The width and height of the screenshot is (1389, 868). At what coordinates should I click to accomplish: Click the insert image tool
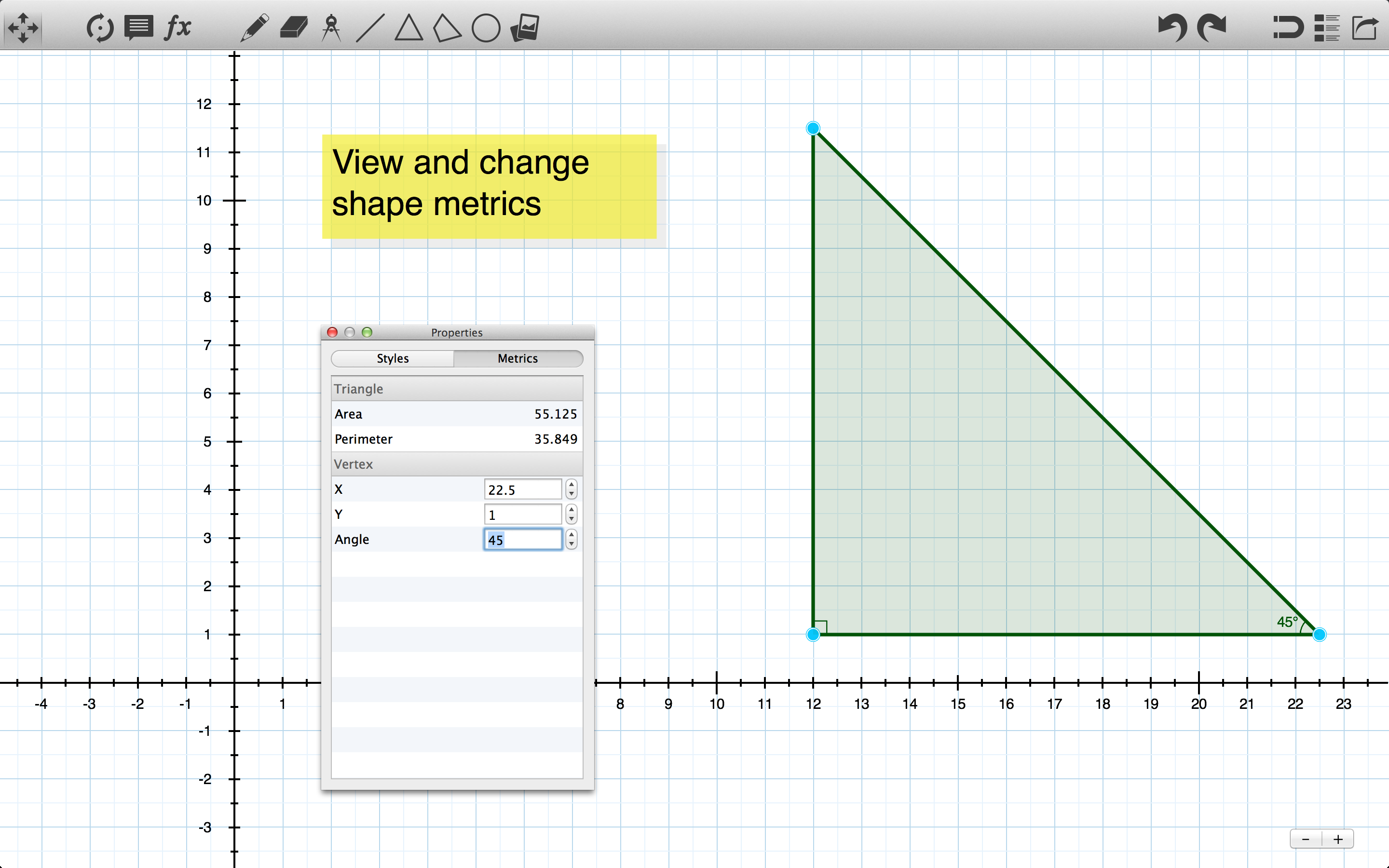525,27
